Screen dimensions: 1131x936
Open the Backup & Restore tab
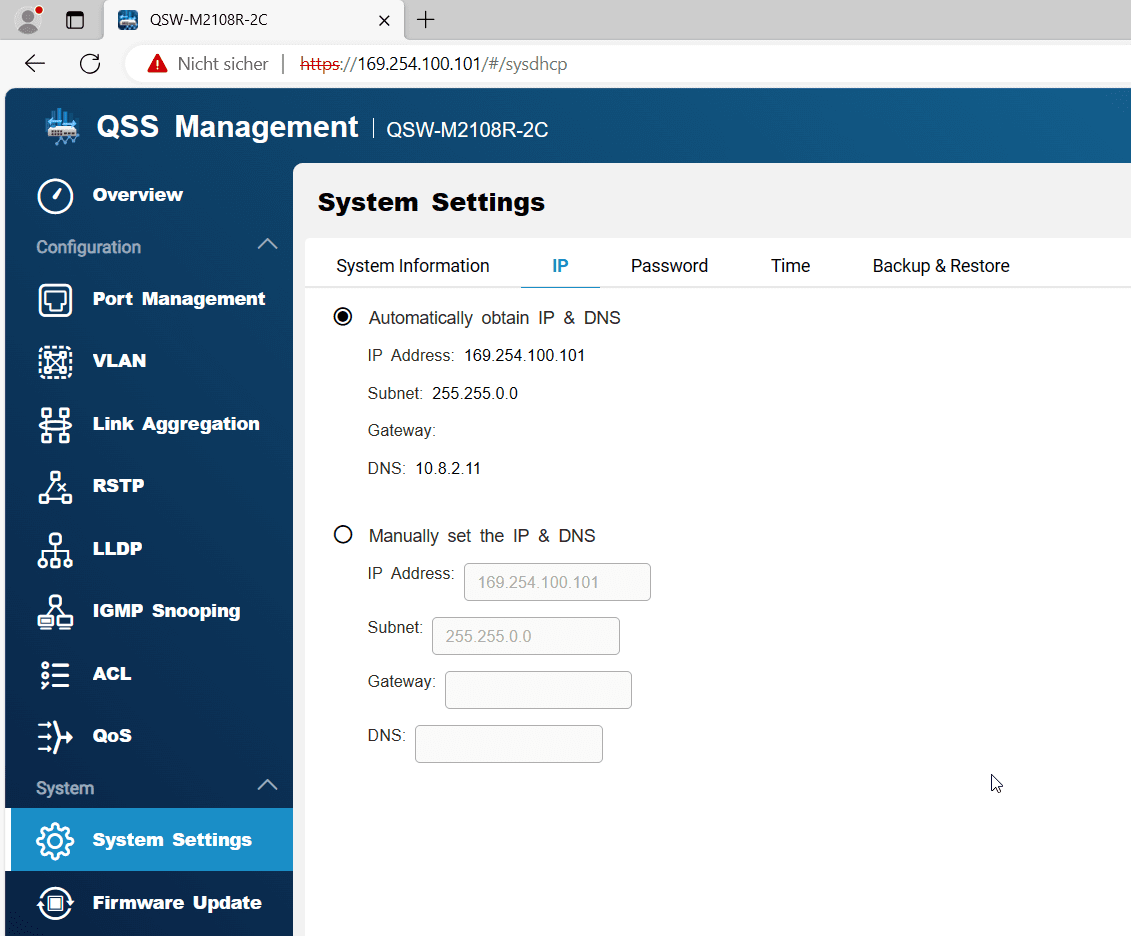[x=941, y=266]
